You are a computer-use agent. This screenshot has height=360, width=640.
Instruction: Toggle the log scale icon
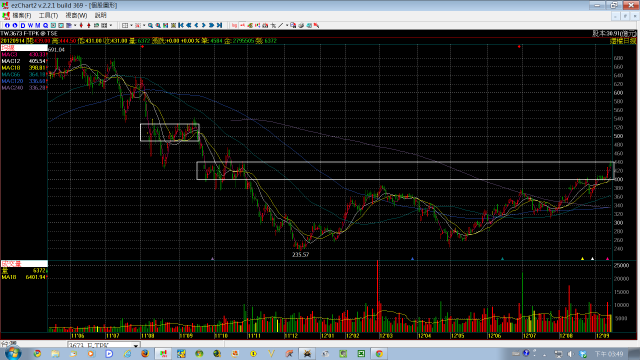click(234, 25)
